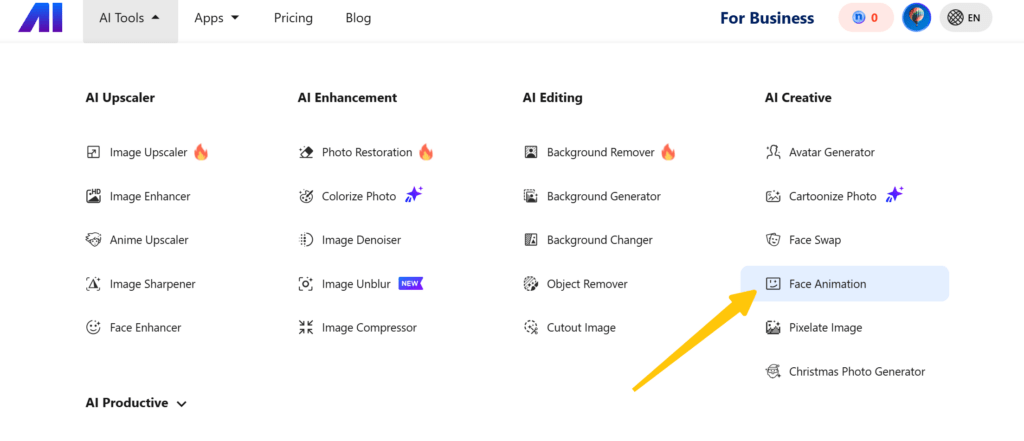Open the Apps dropdown menu
The image size is (1024, 441).
point(216,18)
